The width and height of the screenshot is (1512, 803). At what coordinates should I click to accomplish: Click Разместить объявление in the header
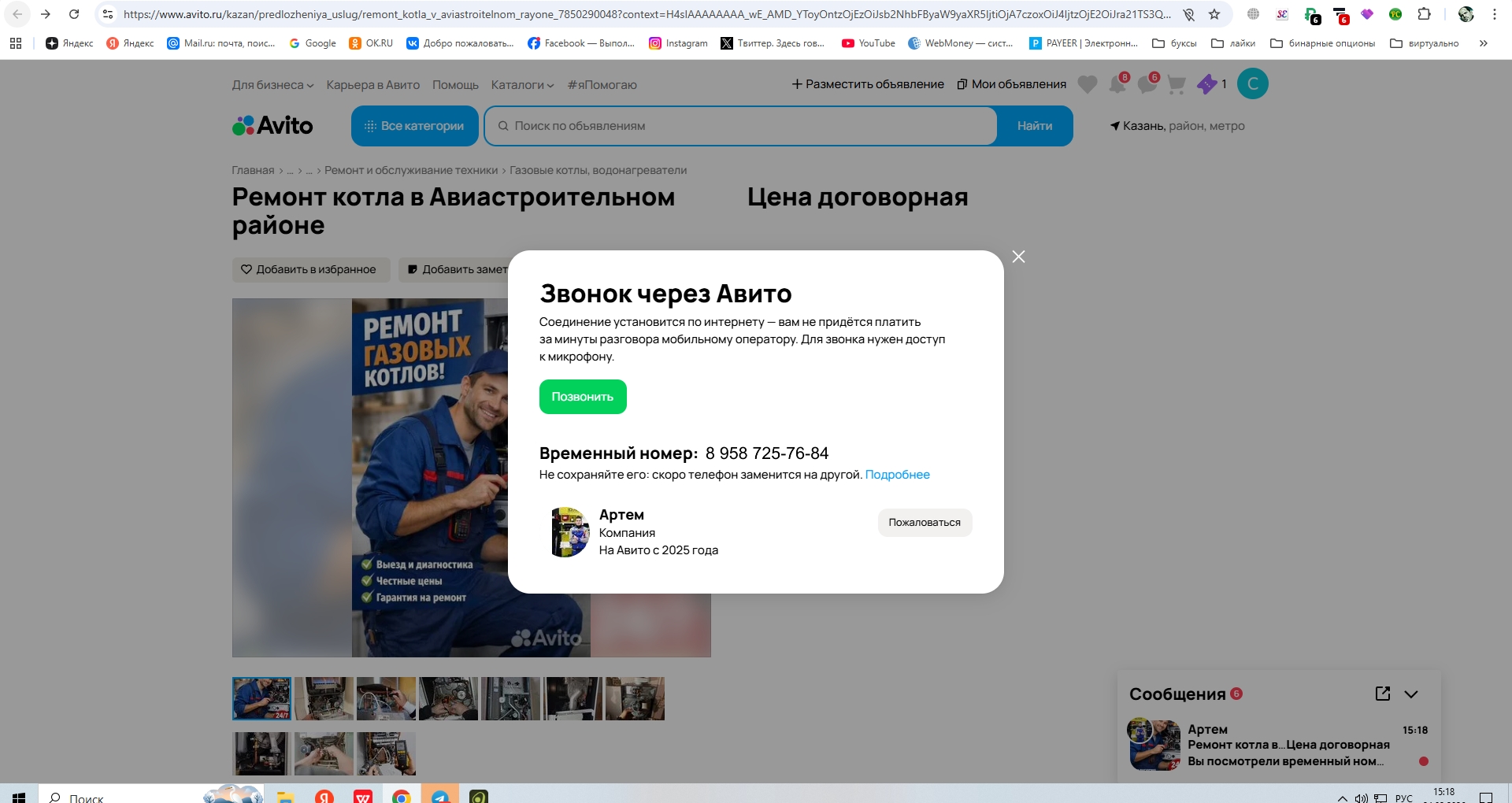click(x=868, y=84)
